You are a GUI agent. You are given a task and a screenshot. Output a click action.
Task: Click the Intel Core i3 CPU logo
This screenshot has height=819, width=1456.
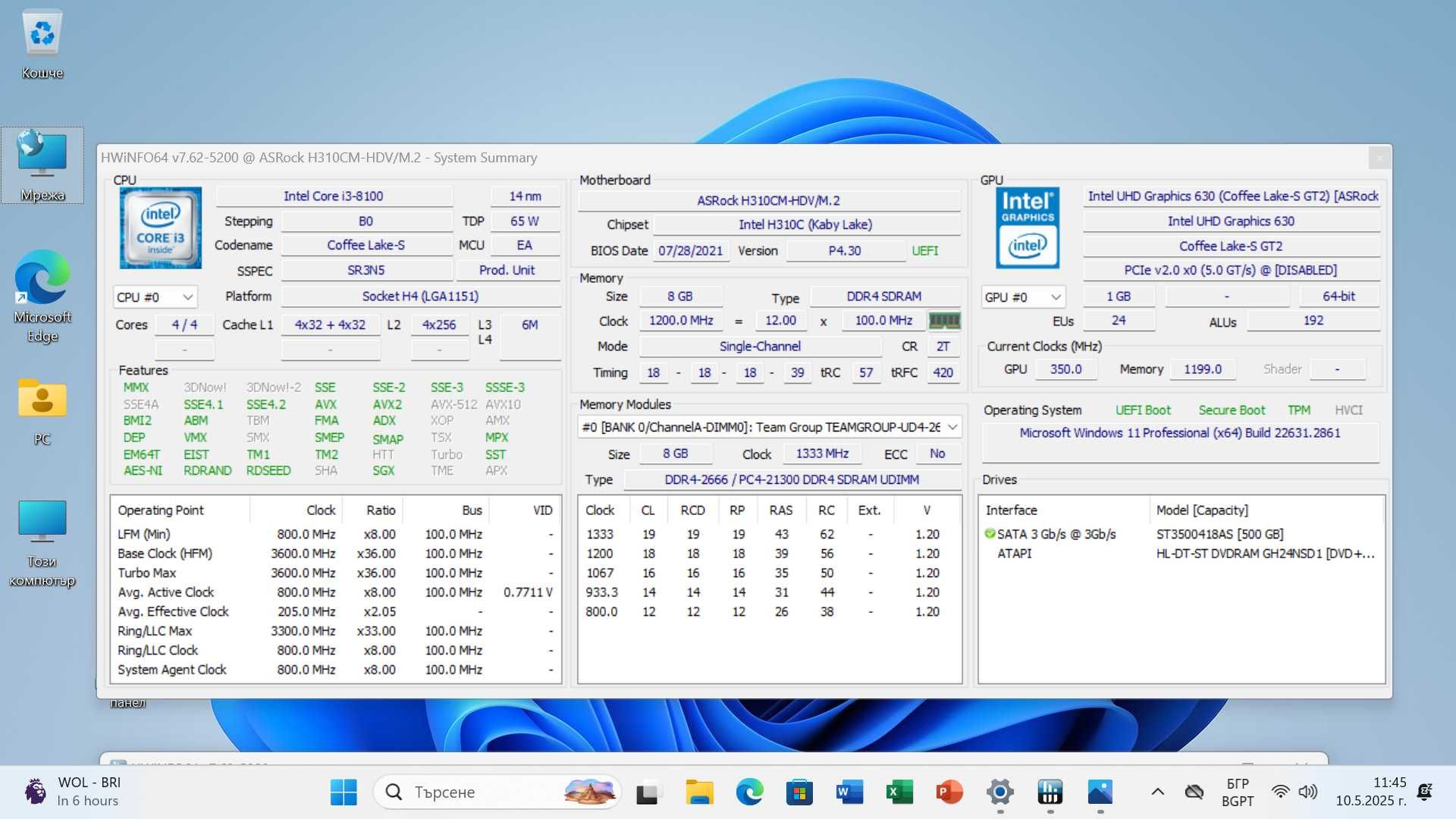tap(161, 228)
